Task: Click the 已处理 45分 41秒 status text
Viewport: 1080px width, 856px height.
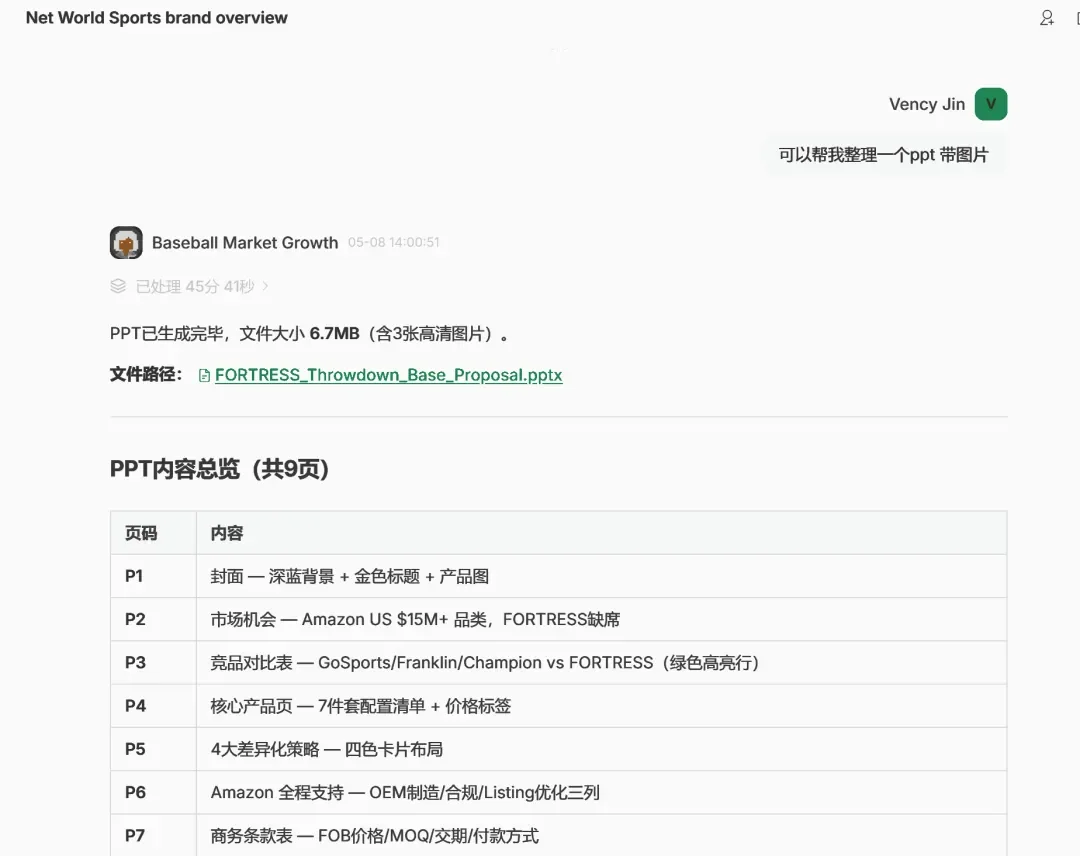Action: point(195,286)
